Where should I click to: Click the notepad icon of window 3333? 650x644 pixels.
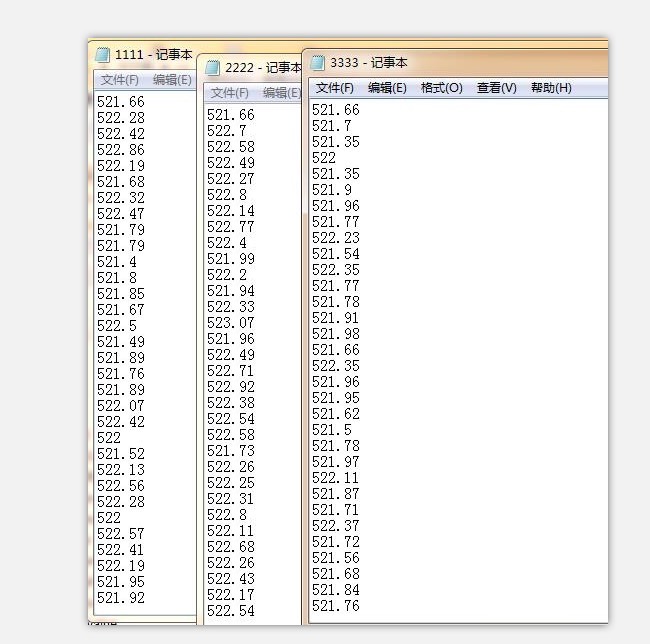tap(318, 63)
